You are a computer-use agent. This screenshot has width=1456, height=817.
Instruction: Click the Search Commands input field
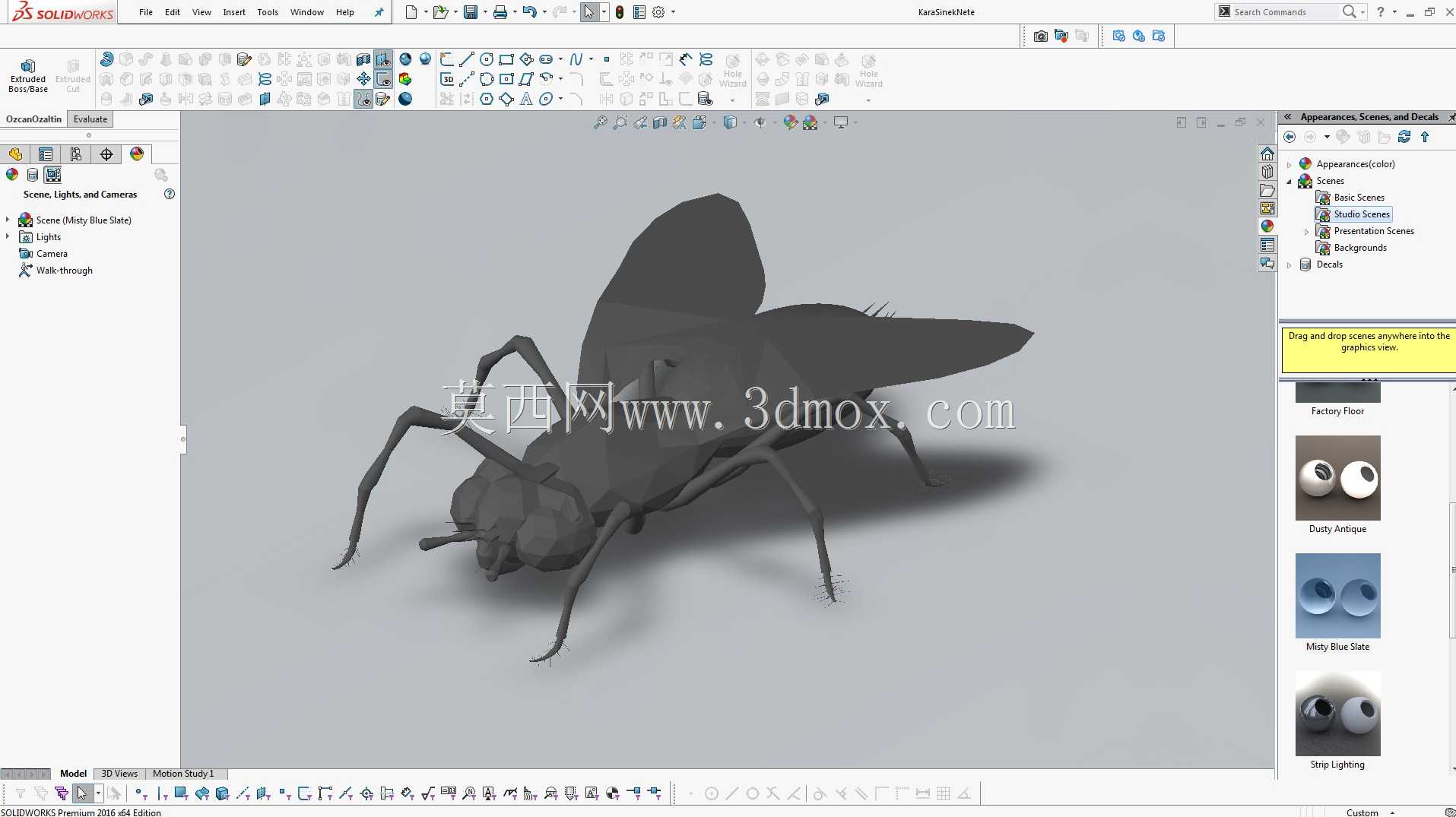[1285, 12]
